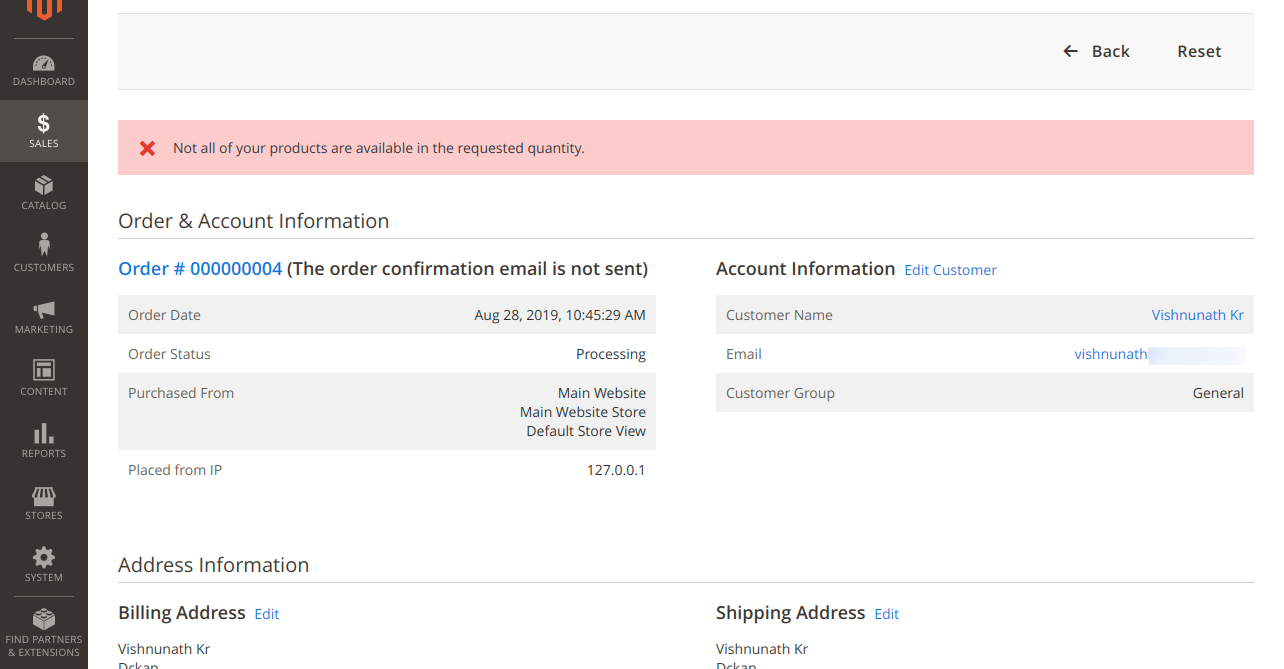
Task: Click the Reset button
Action: [x=1199, y=50]
